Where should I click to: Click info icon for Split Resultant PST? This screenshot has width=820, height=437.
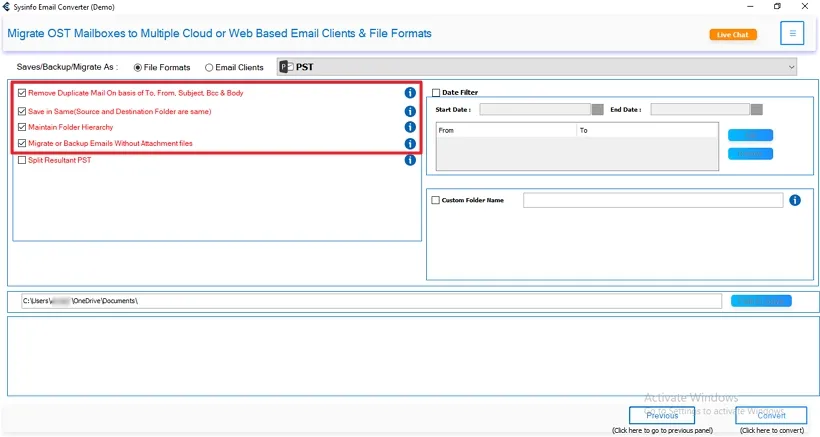point(410,160)
